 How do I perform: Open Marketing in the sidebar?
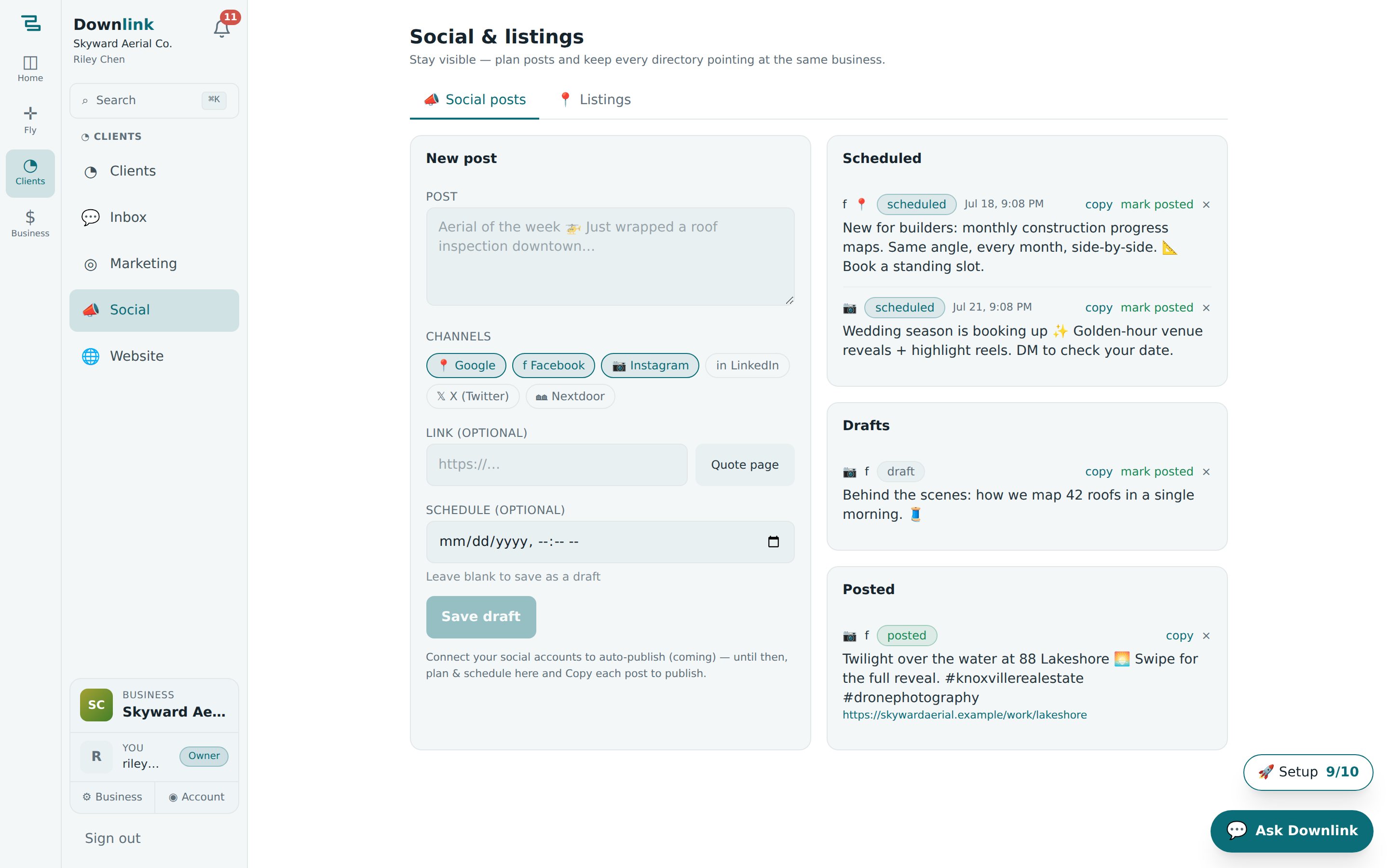(x=154, y=263)
